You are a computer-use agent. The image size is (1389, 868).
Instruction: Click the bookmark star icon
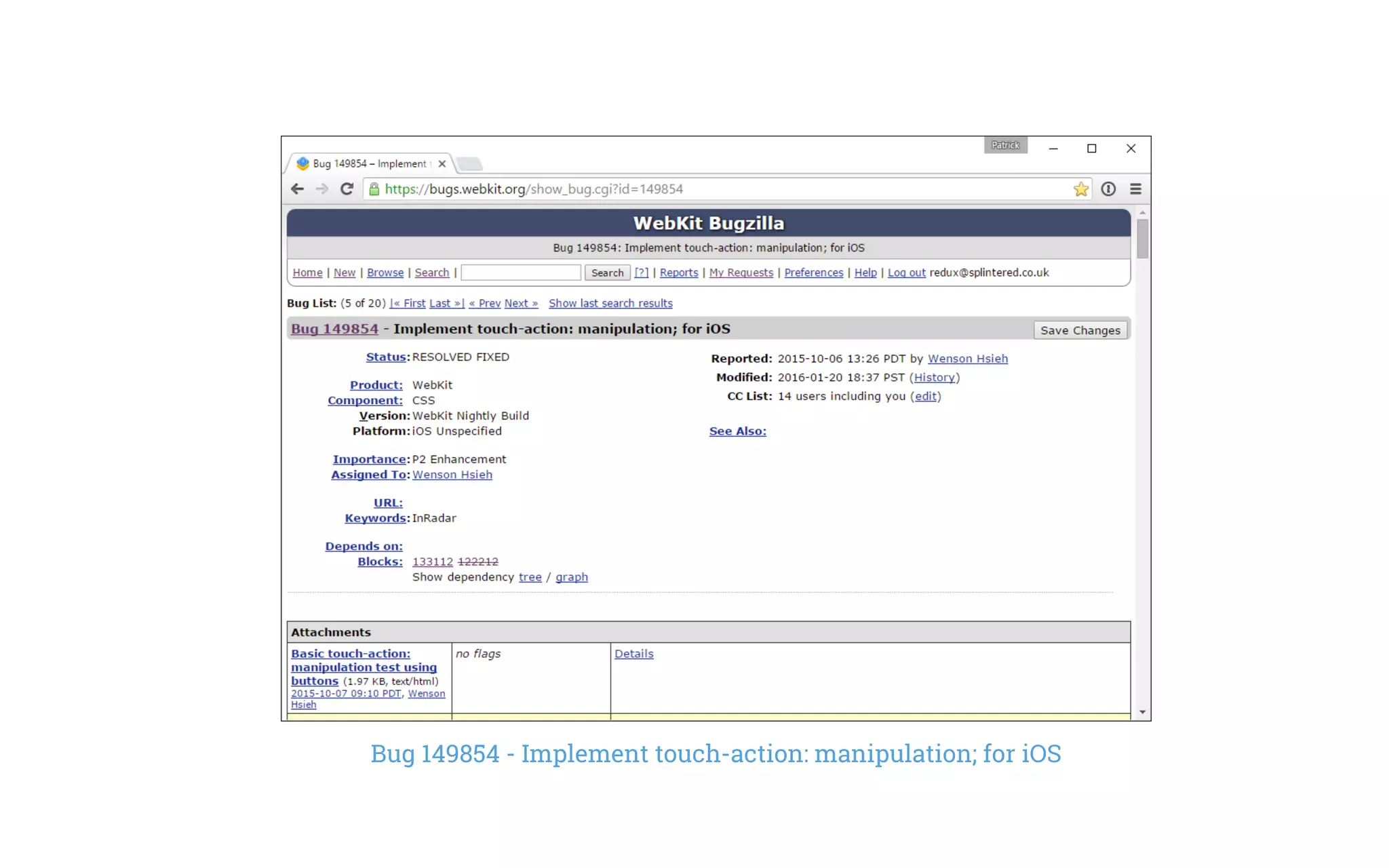click(1081, 189)
